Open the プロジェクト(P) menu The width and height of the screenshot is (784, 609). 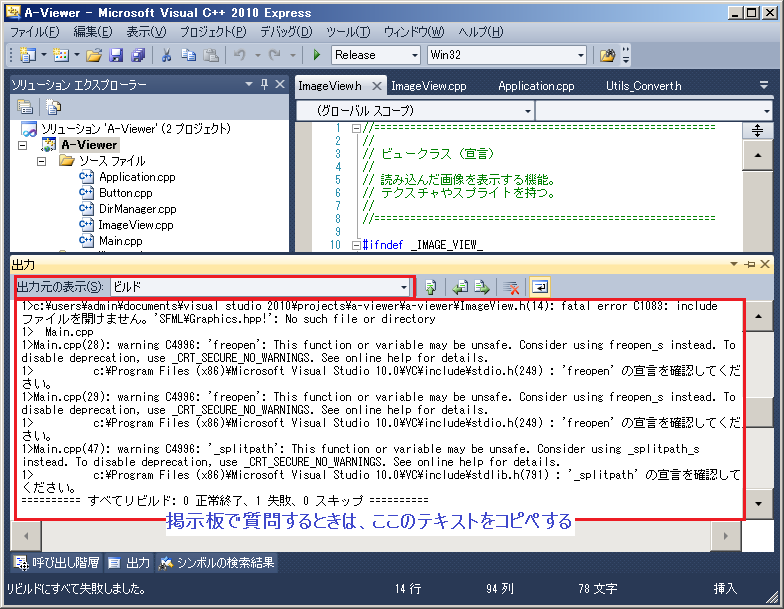click(213, 32)
